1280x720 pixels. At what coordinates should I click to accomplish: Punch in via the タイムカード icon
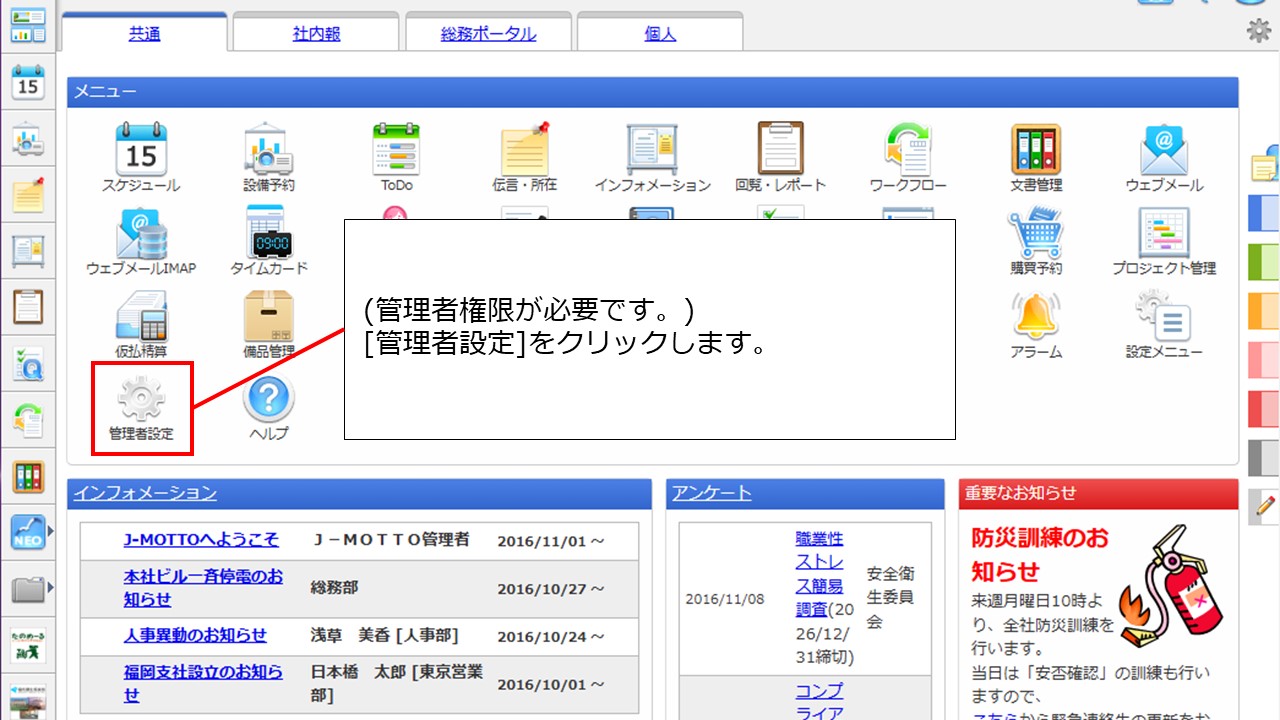click(268, 236)
